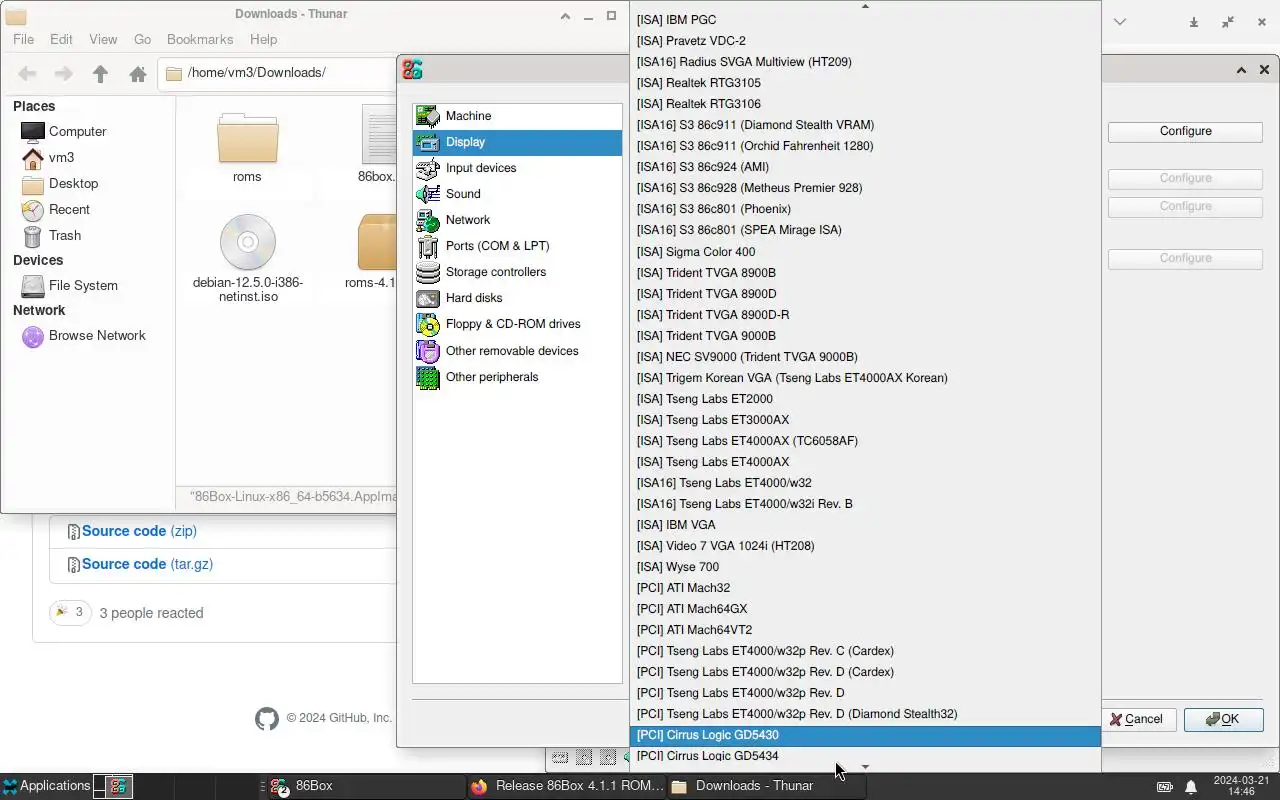Choose [ISA16] S3 86c924 (AMI)
This screenshot has height=800, width=1280.
point(865,167)
